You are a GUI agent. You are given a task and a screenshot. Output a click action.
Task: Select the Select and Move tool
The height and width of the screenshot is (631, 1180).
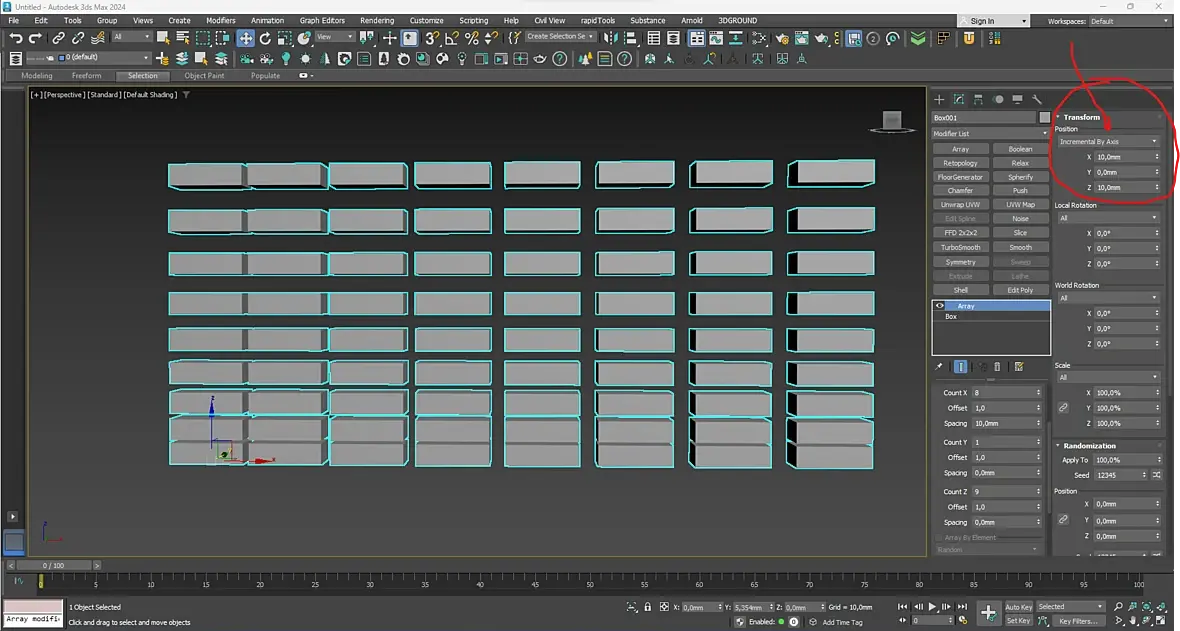(x=245, y=38)
